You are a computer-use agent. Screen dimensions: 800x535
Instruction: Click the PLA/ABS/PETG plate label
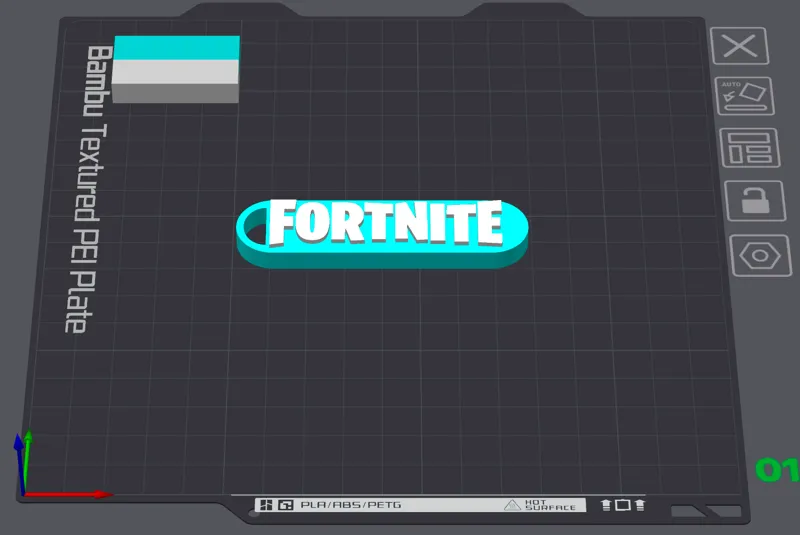point(351,505)
